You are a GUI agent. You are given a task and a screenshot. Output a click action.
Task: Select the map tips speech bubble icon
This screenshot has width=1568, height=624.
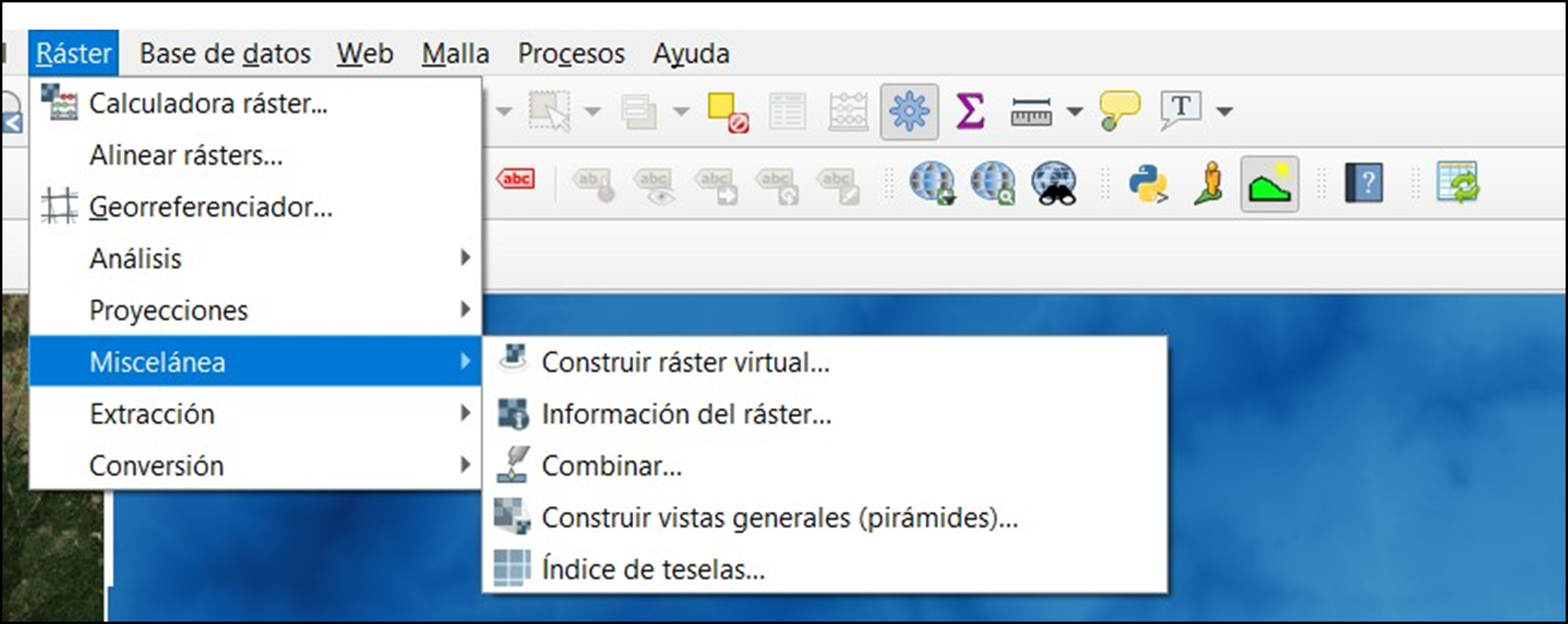pyautogui.click(x=1119, y=111)
